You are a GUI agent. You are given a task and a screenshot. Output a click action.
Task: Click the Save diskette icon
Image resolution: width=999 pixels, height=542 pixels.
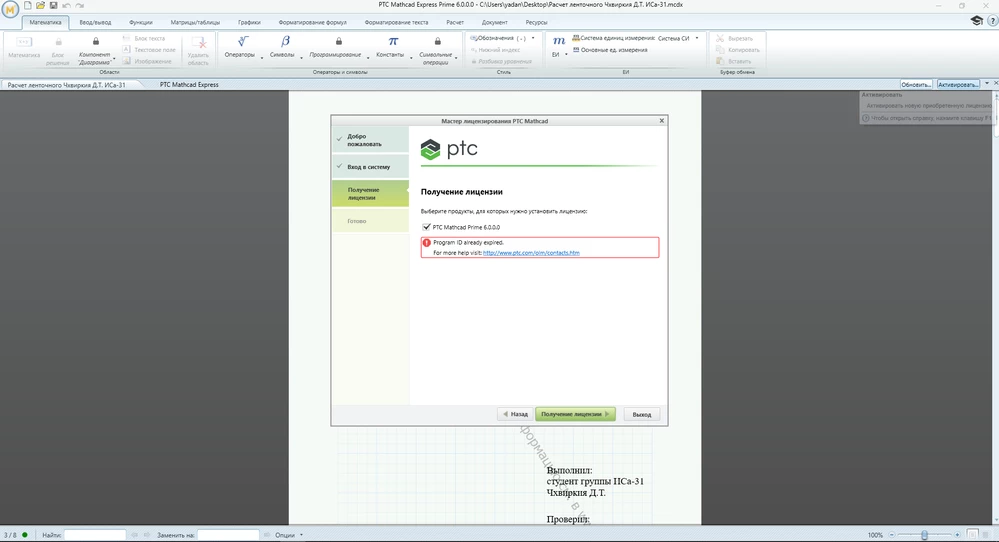point(54,5)
